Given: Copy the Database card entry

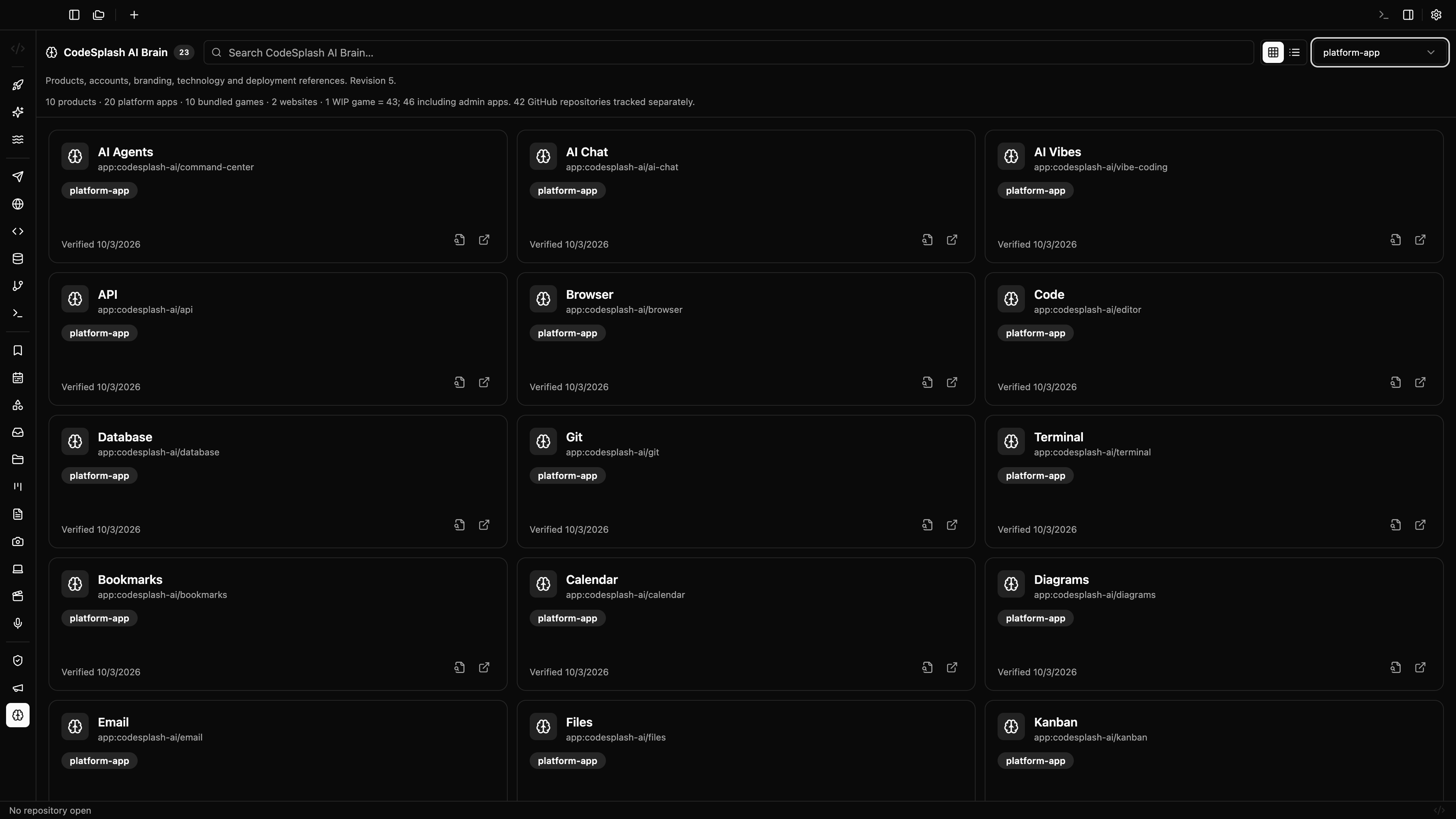Looking at the screenshot, I should [459, 525].
